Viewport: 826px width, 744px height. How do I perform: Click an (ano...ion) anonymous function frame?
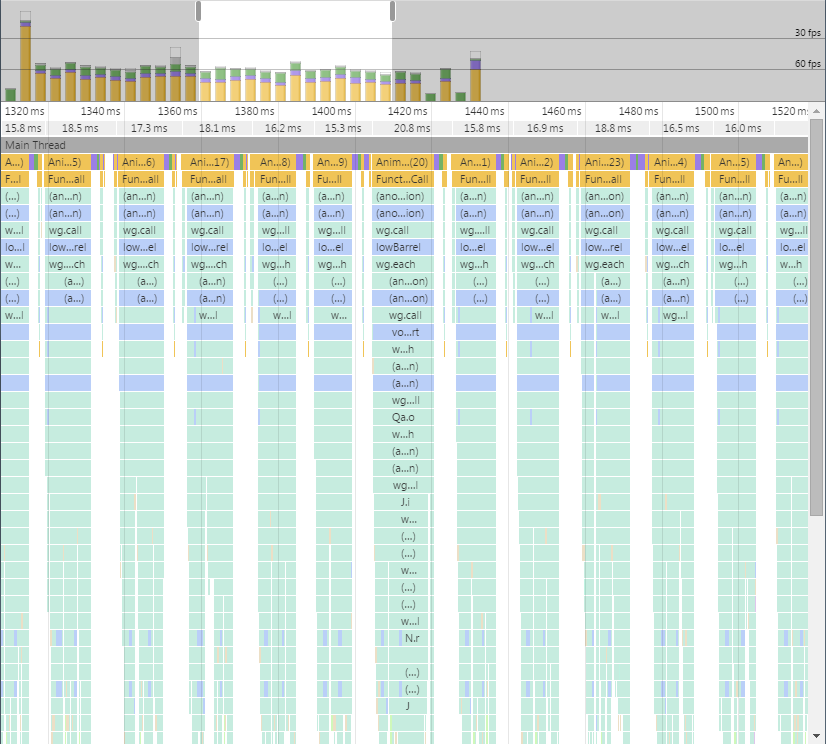(x=405, y=196)
